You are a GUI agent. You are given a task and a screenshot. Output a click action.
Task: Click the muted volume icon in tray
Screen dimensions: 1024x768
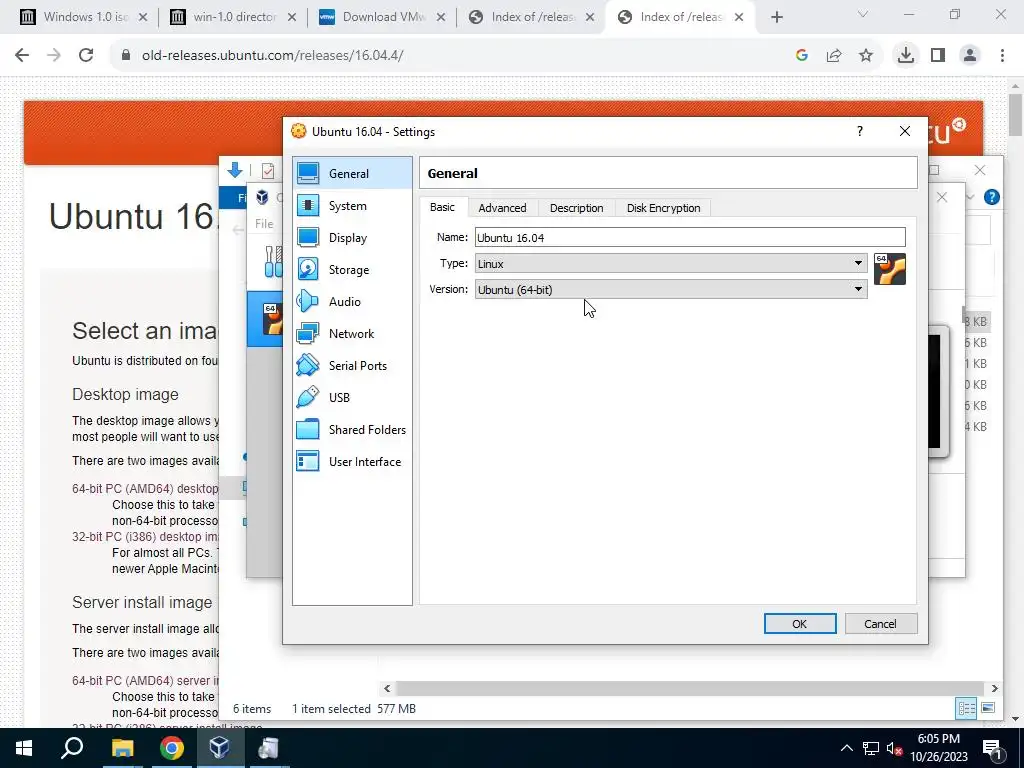tap(894, 748)
